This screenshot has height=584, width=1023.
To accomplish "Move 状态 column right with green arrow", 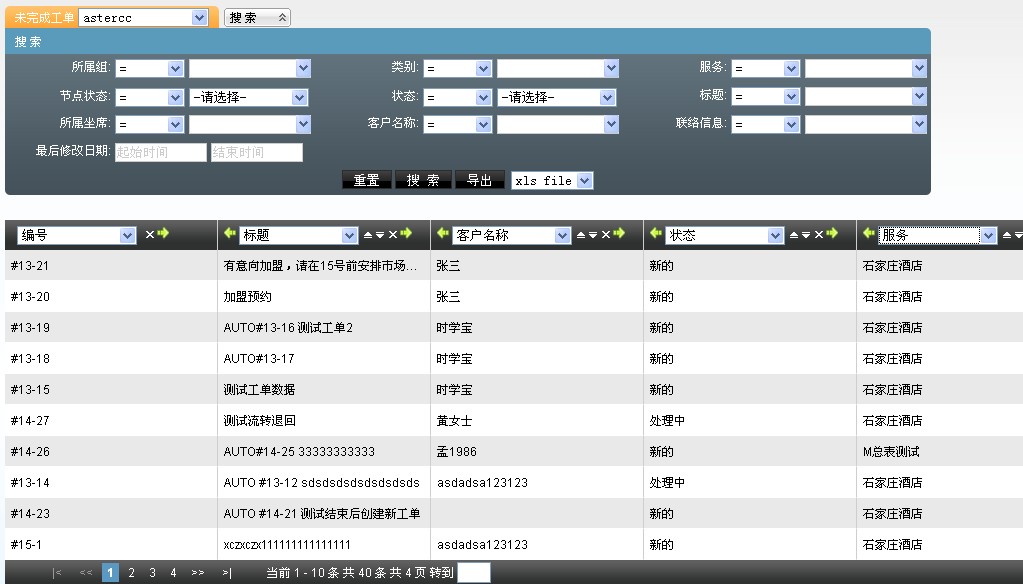I will click(832, 234).
